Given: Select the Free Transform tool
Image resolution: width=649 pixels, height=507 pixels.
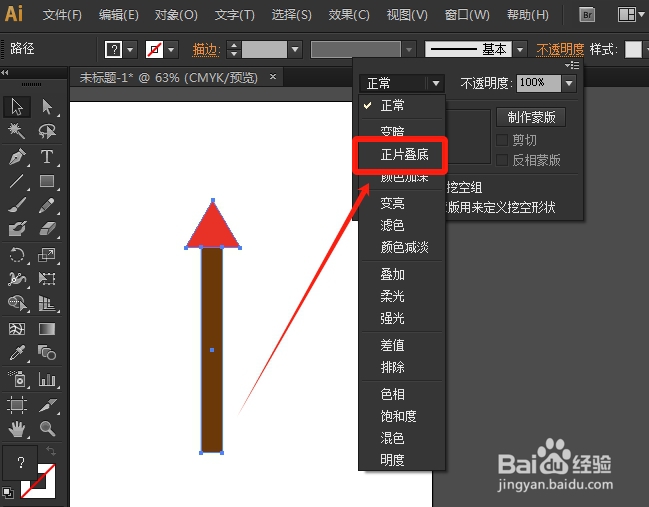Looking at the screenshot, I should pyautogui.click(x=47, y=279).
